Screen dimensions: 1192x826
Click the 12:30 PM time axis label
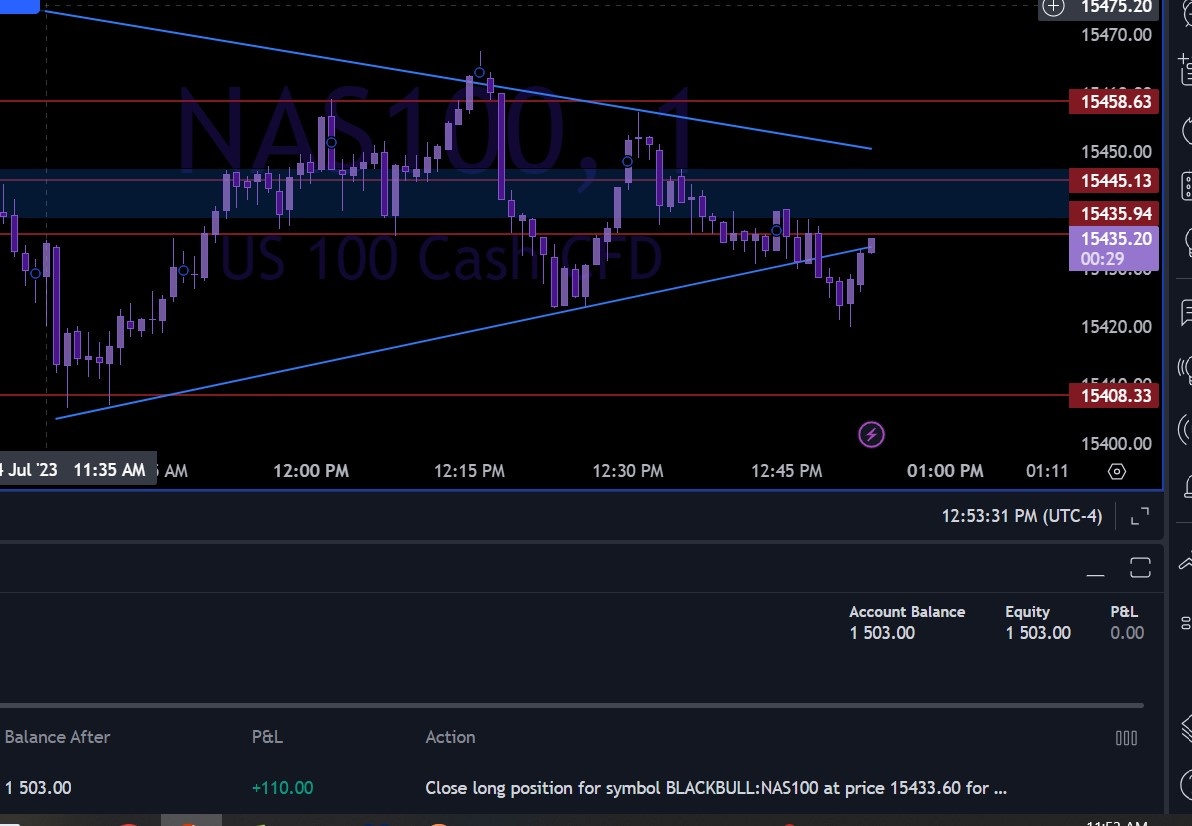point(628,471)
